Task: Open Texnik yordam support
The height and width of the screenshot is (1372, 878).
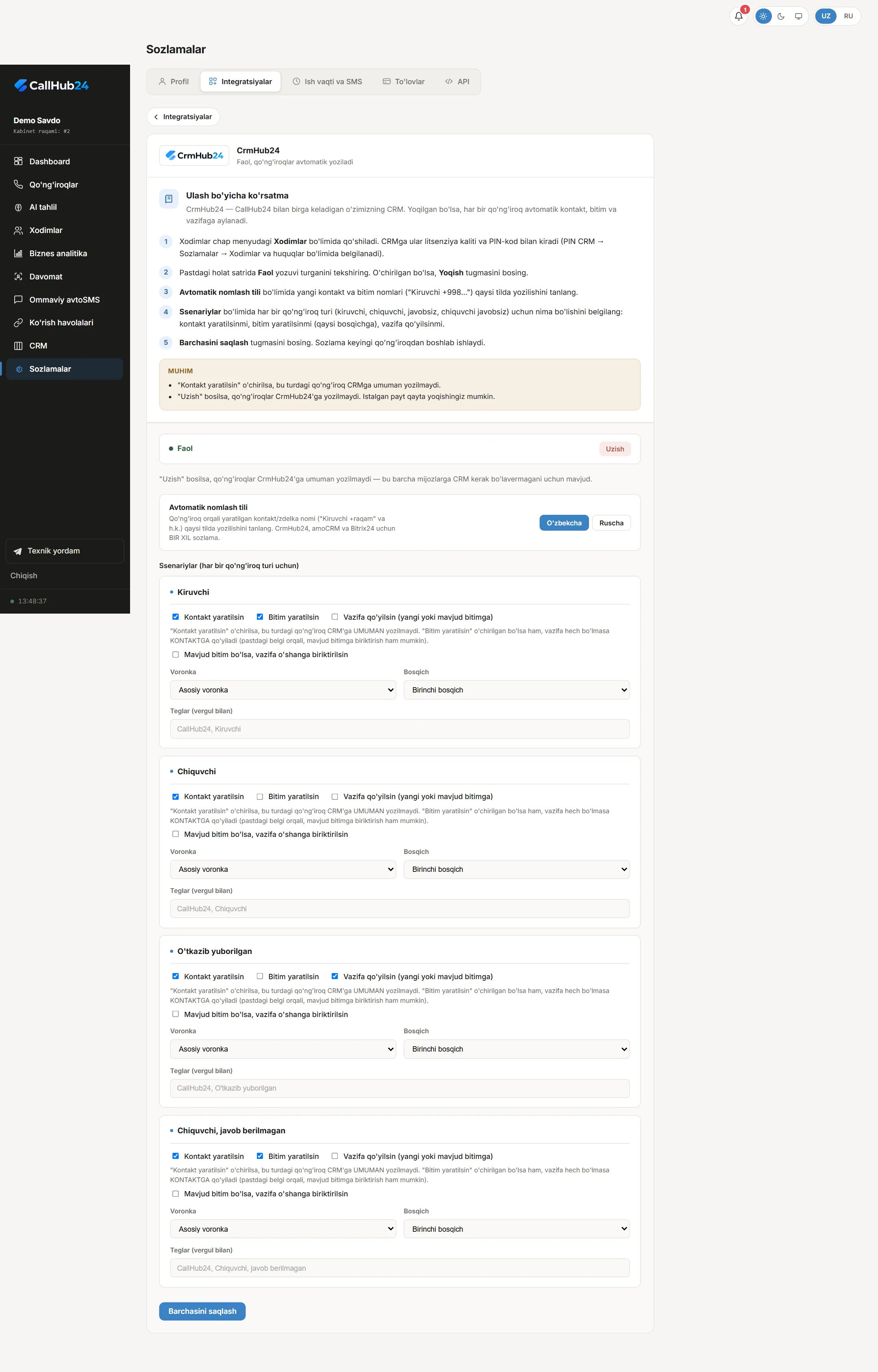Action: coord(64,551)
